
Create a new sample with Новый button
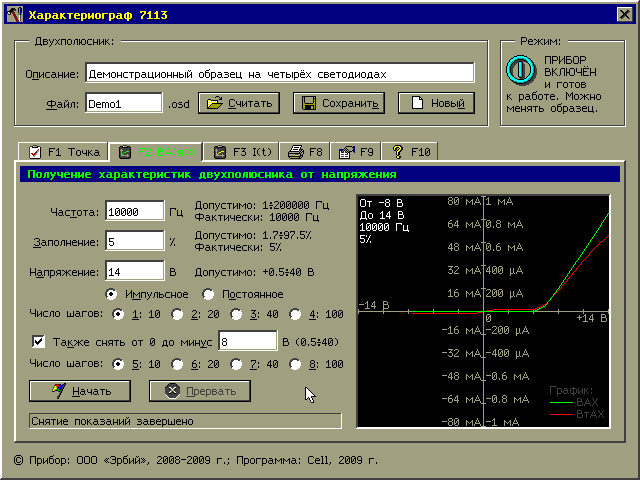point(436,103)
